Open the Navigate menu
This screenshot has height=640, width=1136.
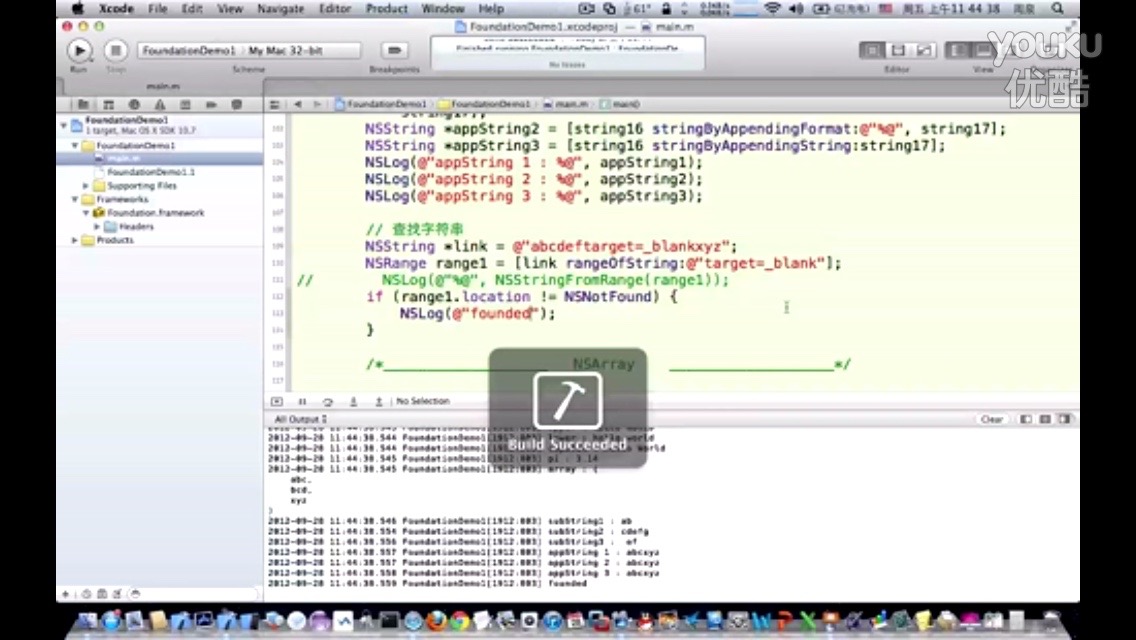tap(280, 9)
